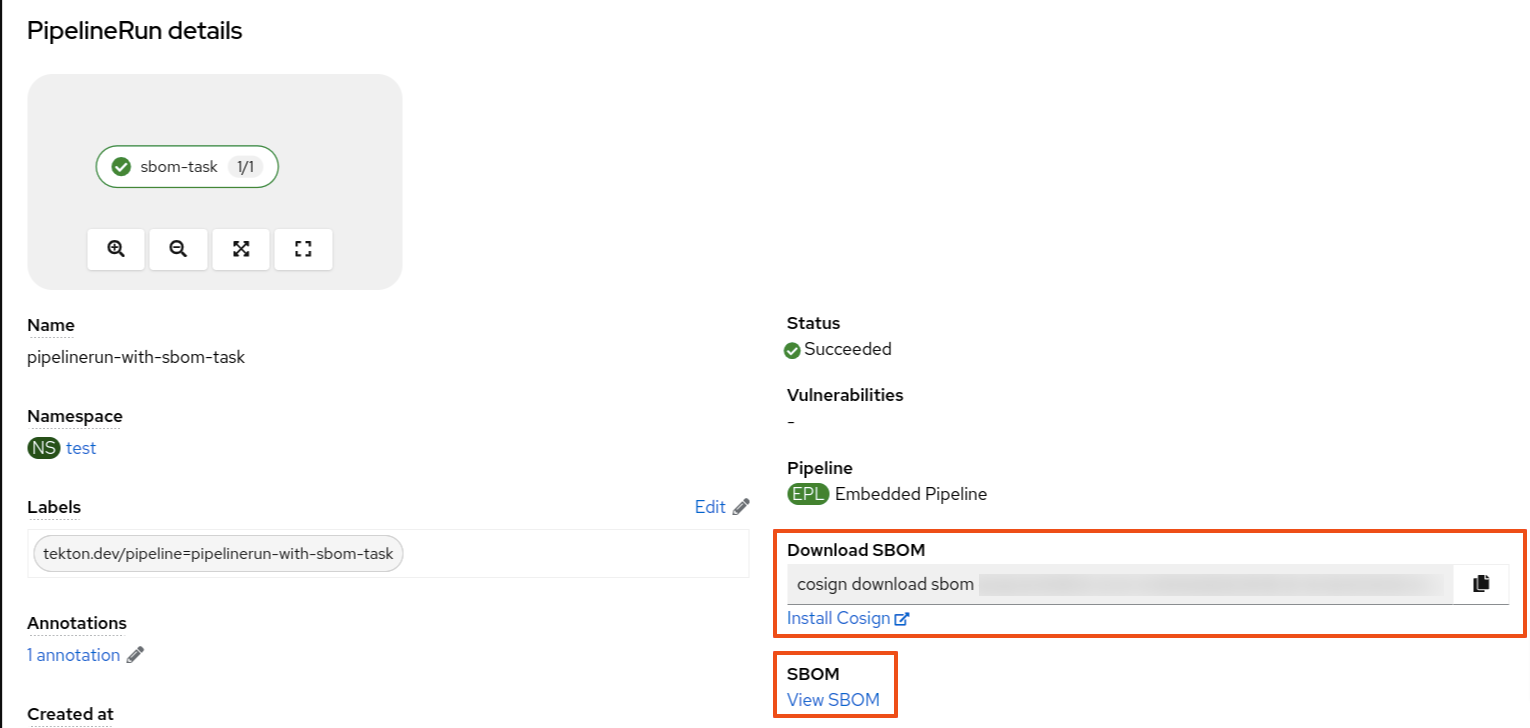Click the tekton.dev/pipeline label chip
Screen dimensions: 1530x728
(218, 553)
